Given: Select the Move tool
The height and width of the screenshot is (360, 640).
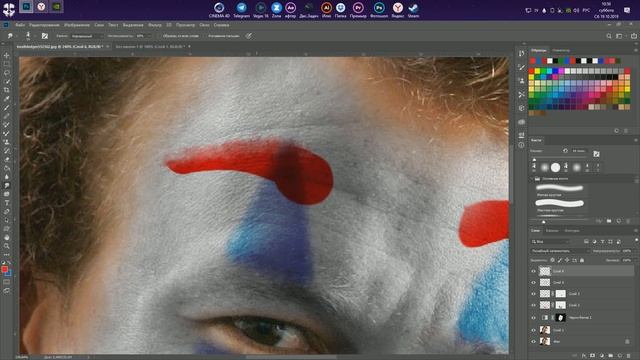Looking at the screenshot, I should [6, 55].
